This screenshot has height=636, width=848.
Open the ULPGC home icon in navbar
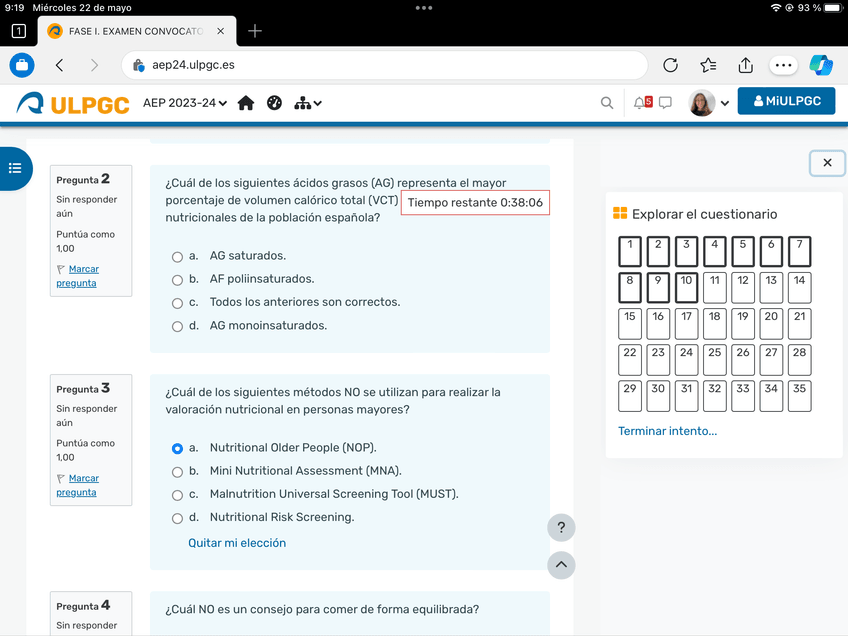click(245, 102)
